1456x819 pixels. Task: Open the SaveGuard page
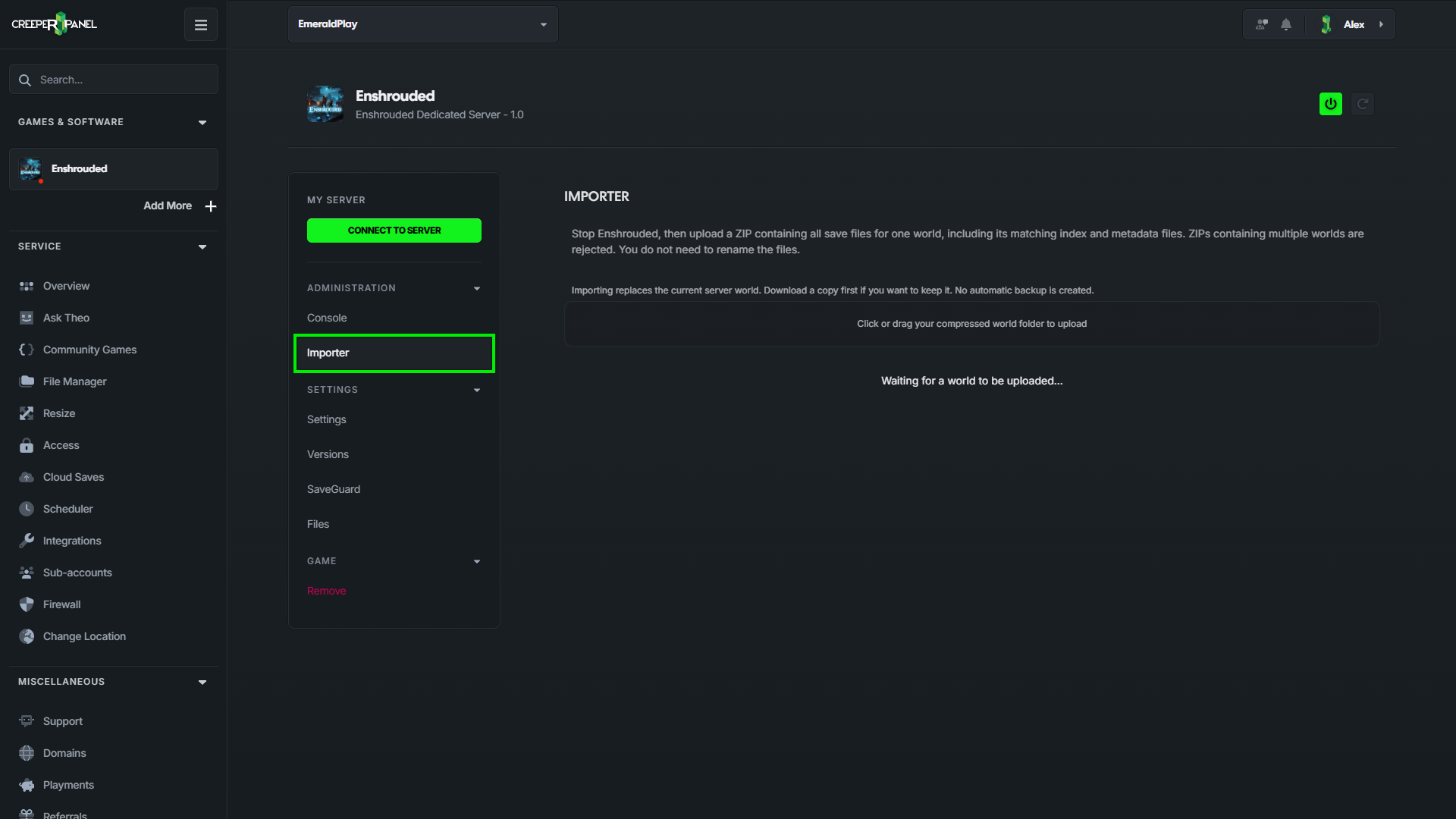tap(334, 489)
